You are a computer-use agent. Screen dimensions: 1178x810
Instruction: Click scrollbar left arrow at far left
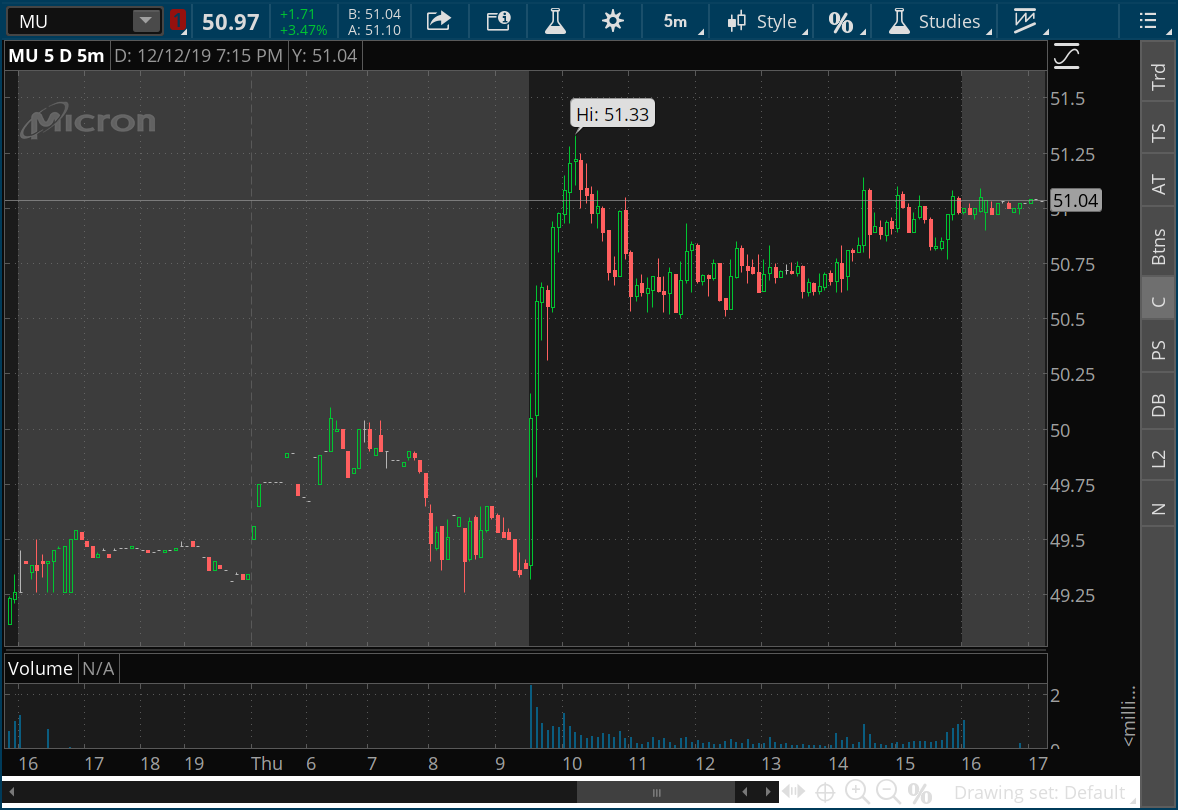pyautogui.click(x=11, y=792)
